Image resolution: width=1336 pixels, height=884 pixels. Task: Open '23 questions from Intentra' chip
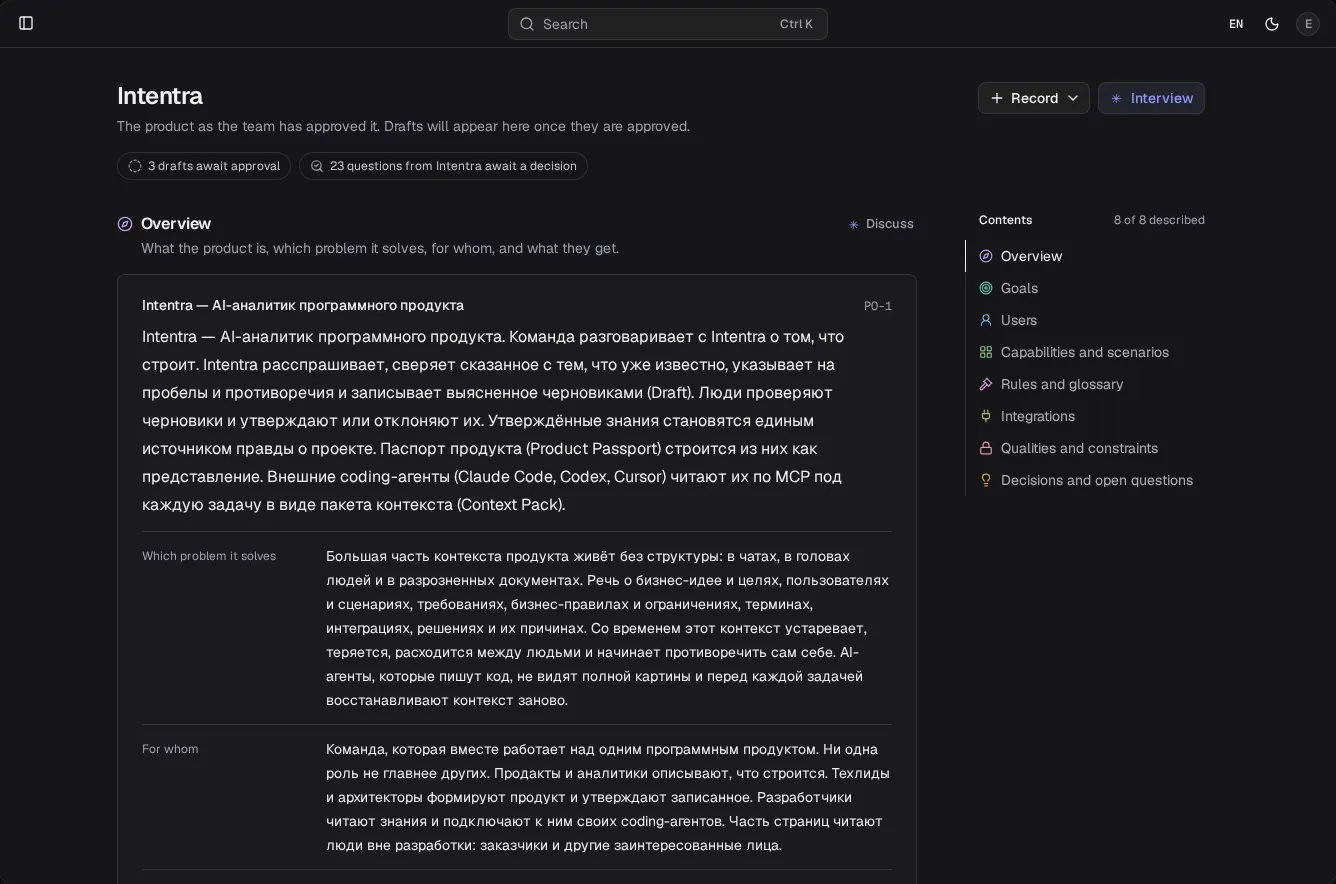pos(443,166)
